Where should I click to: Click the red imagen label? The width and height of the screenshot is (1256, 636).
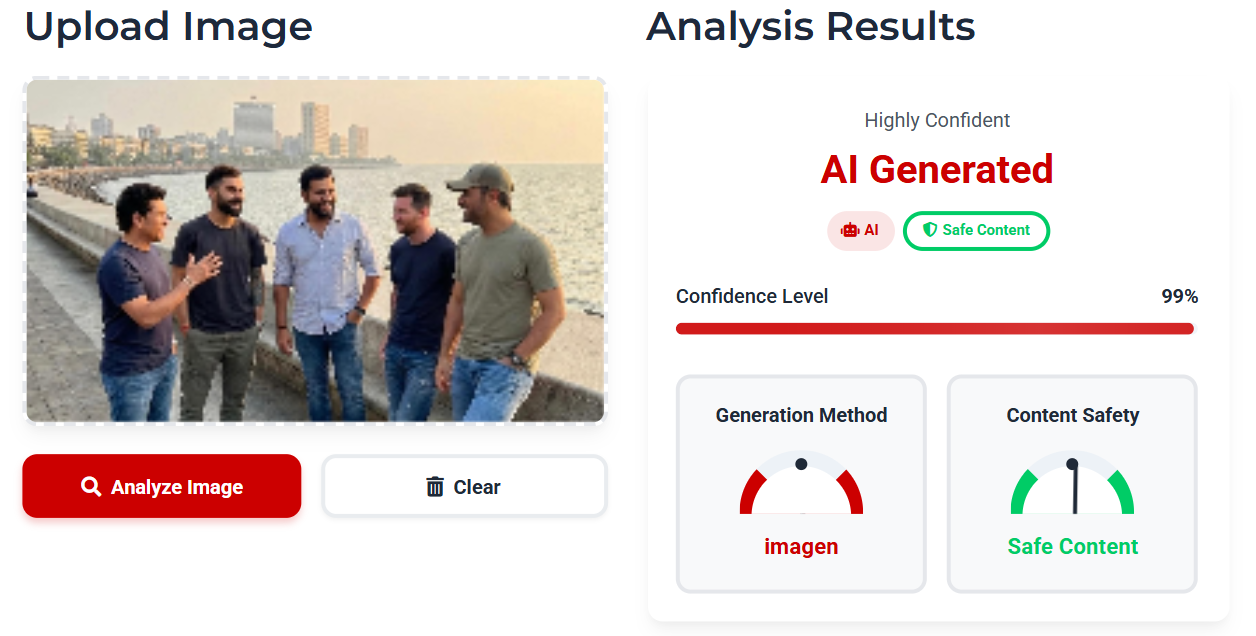click(801, 547)
